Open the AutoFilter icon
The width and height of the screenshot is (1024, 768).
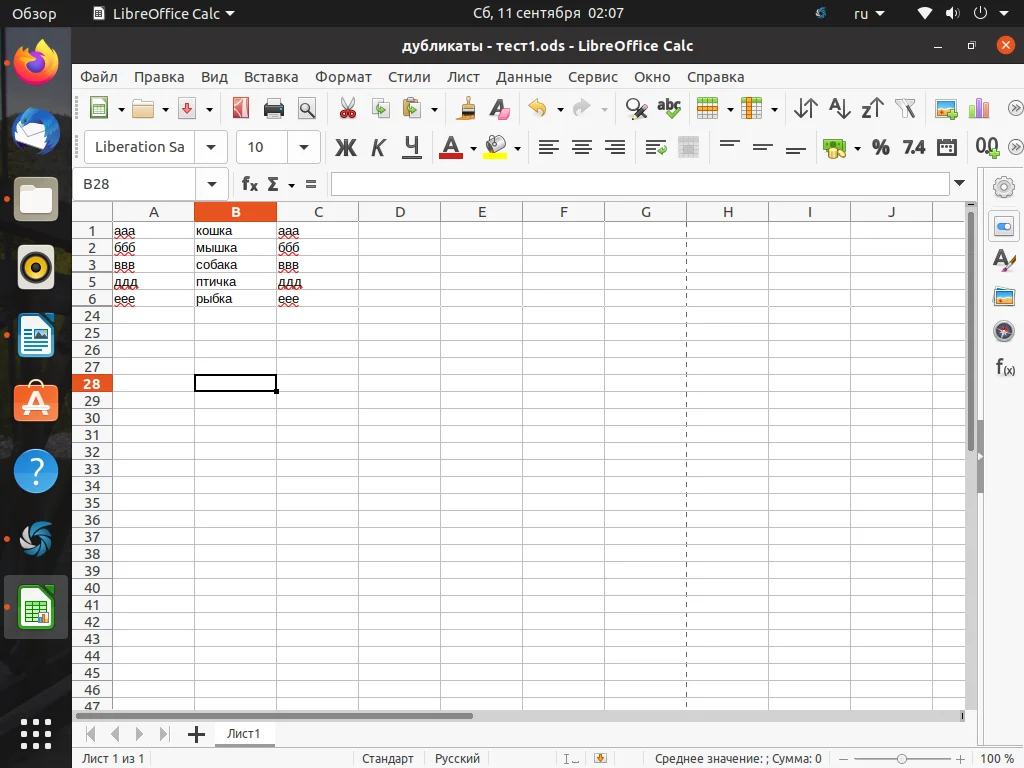[903, 108]
